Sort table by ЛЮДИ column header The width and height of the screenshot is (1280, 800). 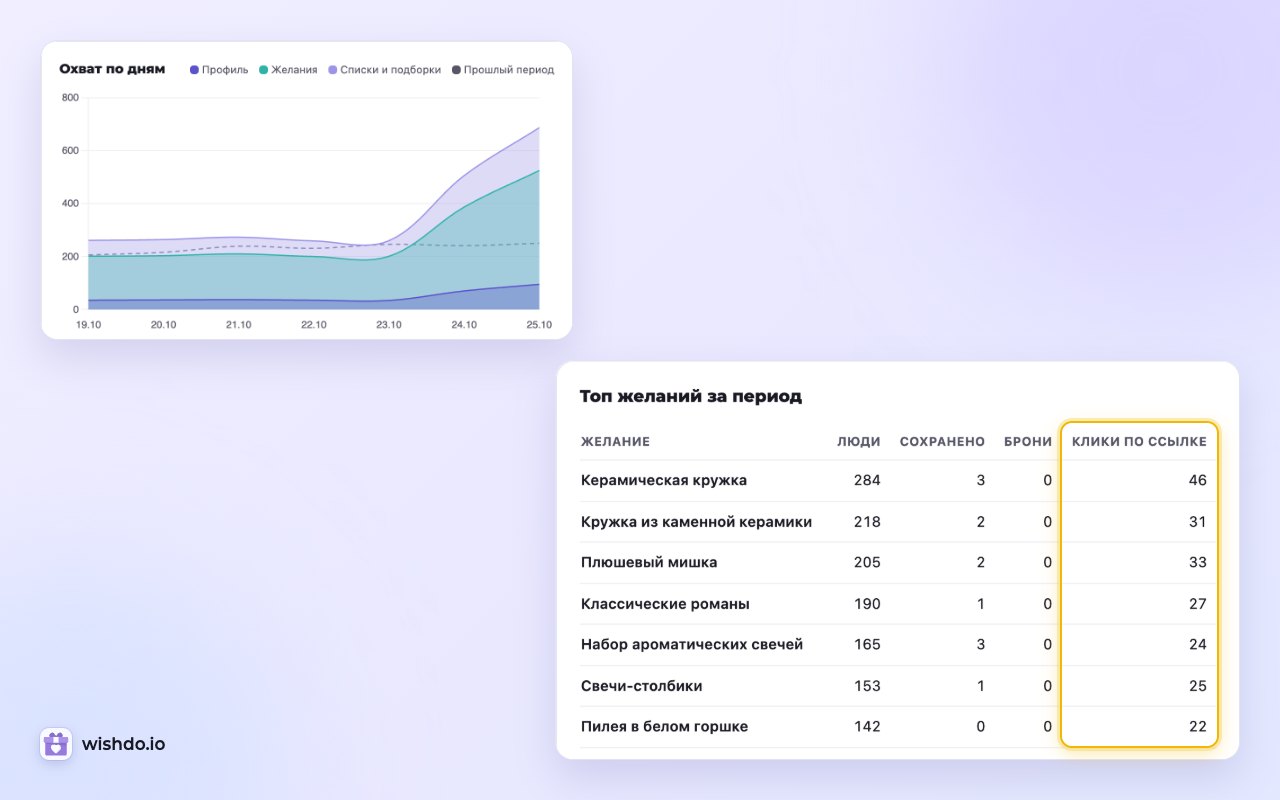[859, 441]
